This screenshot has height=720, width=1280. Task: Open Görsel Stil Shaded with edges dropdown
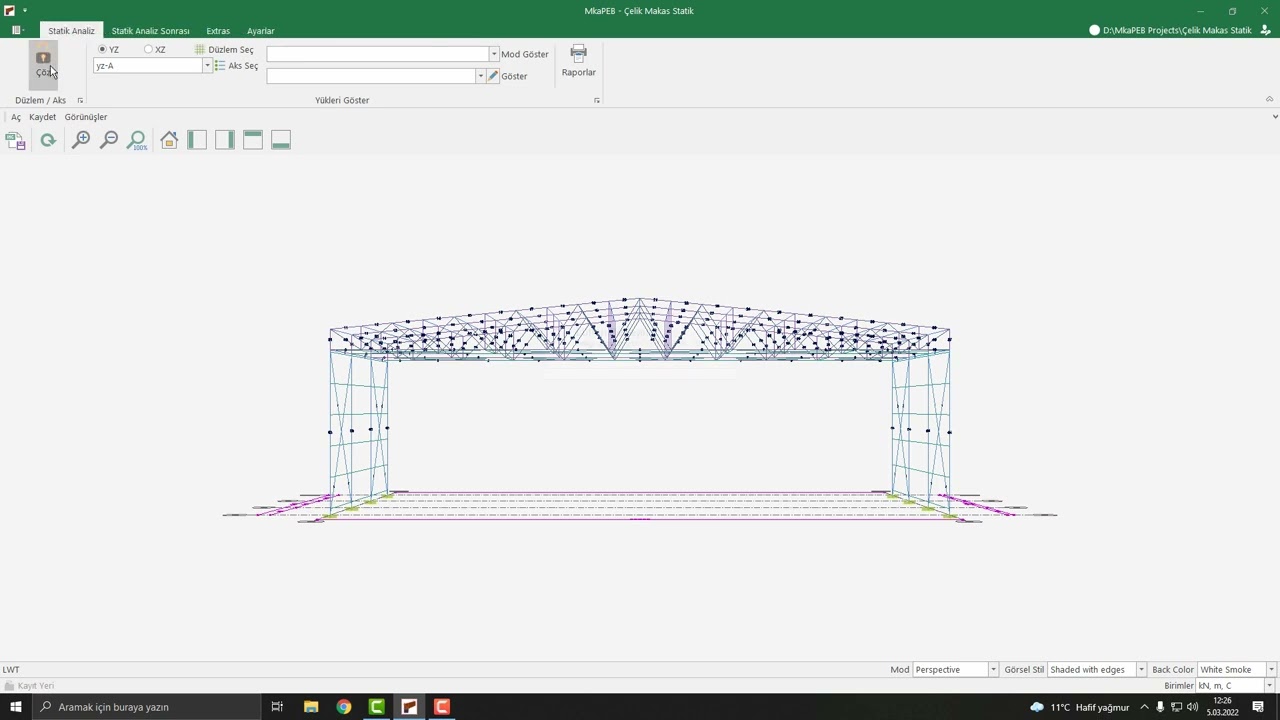pos(1141,670)
